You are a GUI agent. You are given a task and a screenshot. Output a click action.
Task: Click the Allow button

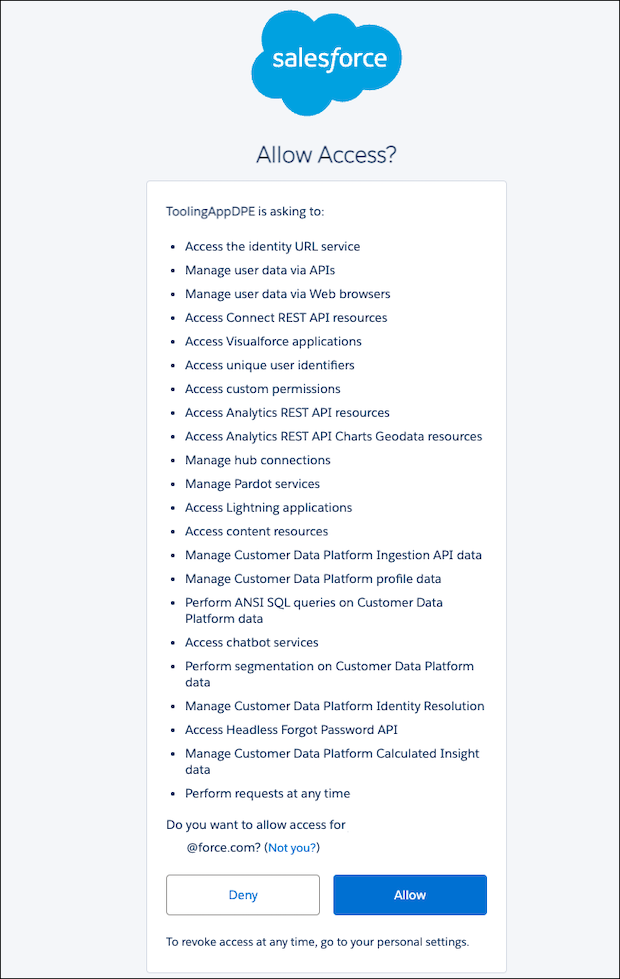pyautogui.click(x=410, y=895)
